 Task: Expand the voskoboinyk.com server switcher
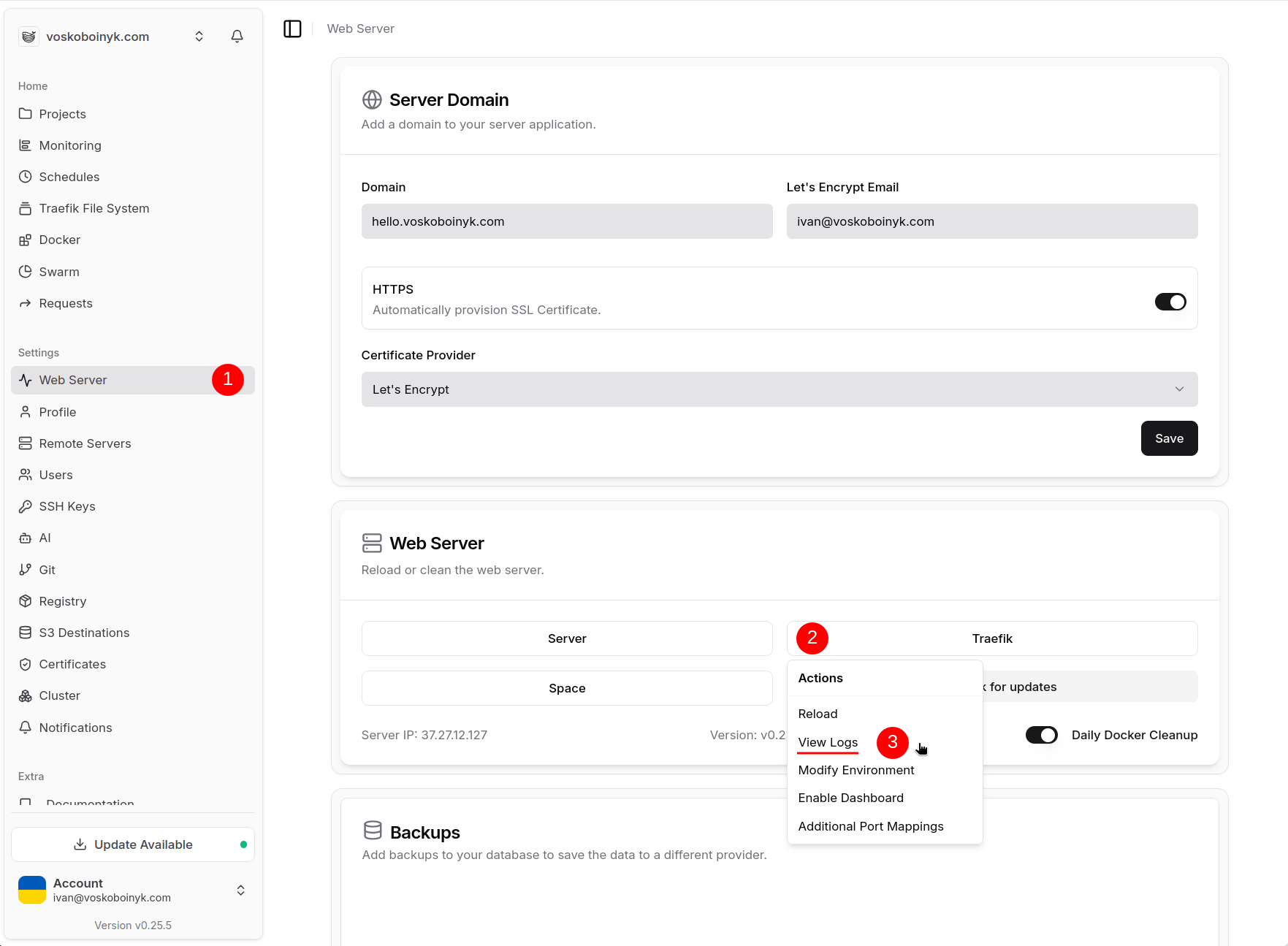(x=199, y=35)
